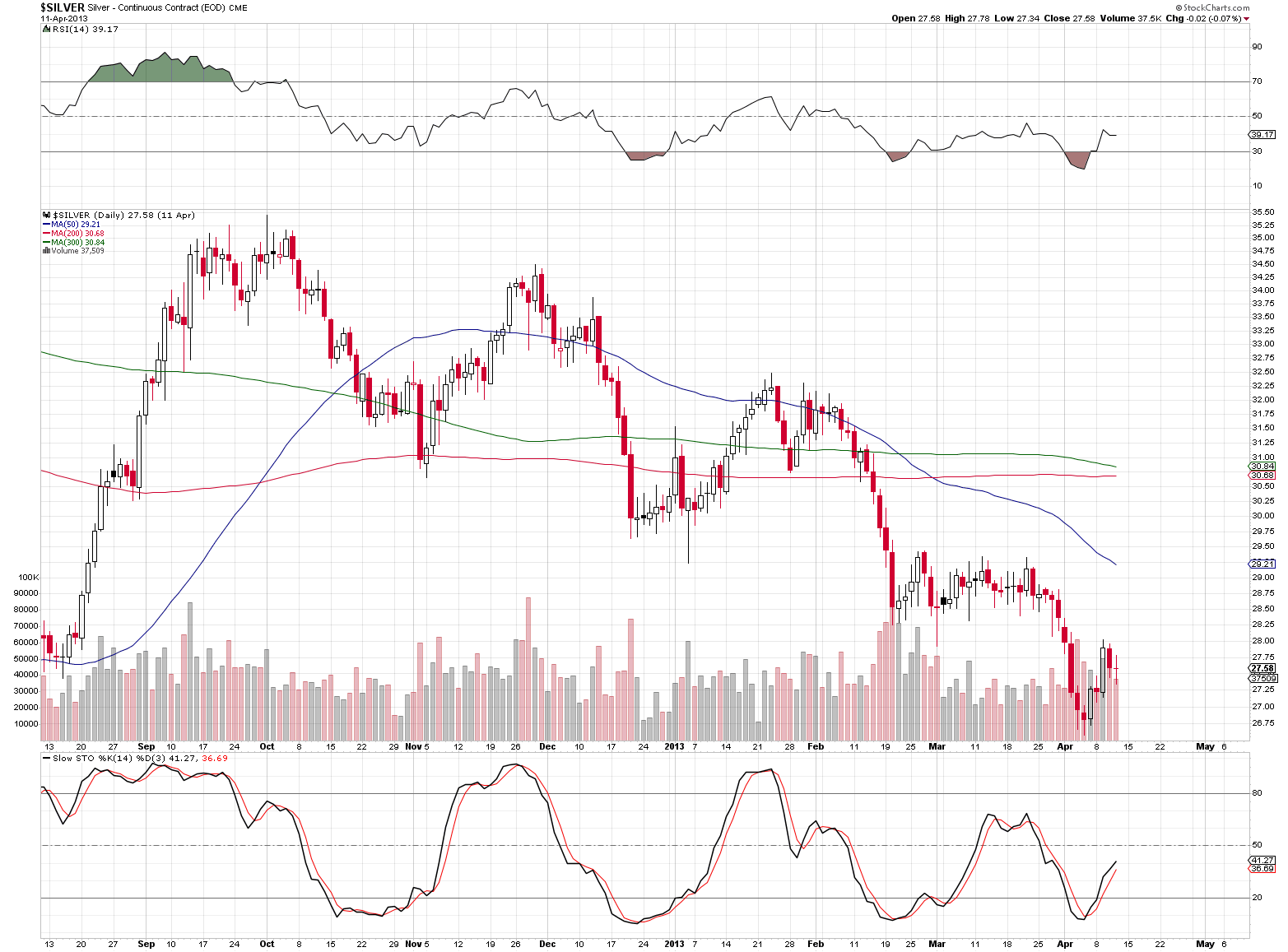
Task: Click the Volume 37.5K header value
Action: coord(1130,18)
